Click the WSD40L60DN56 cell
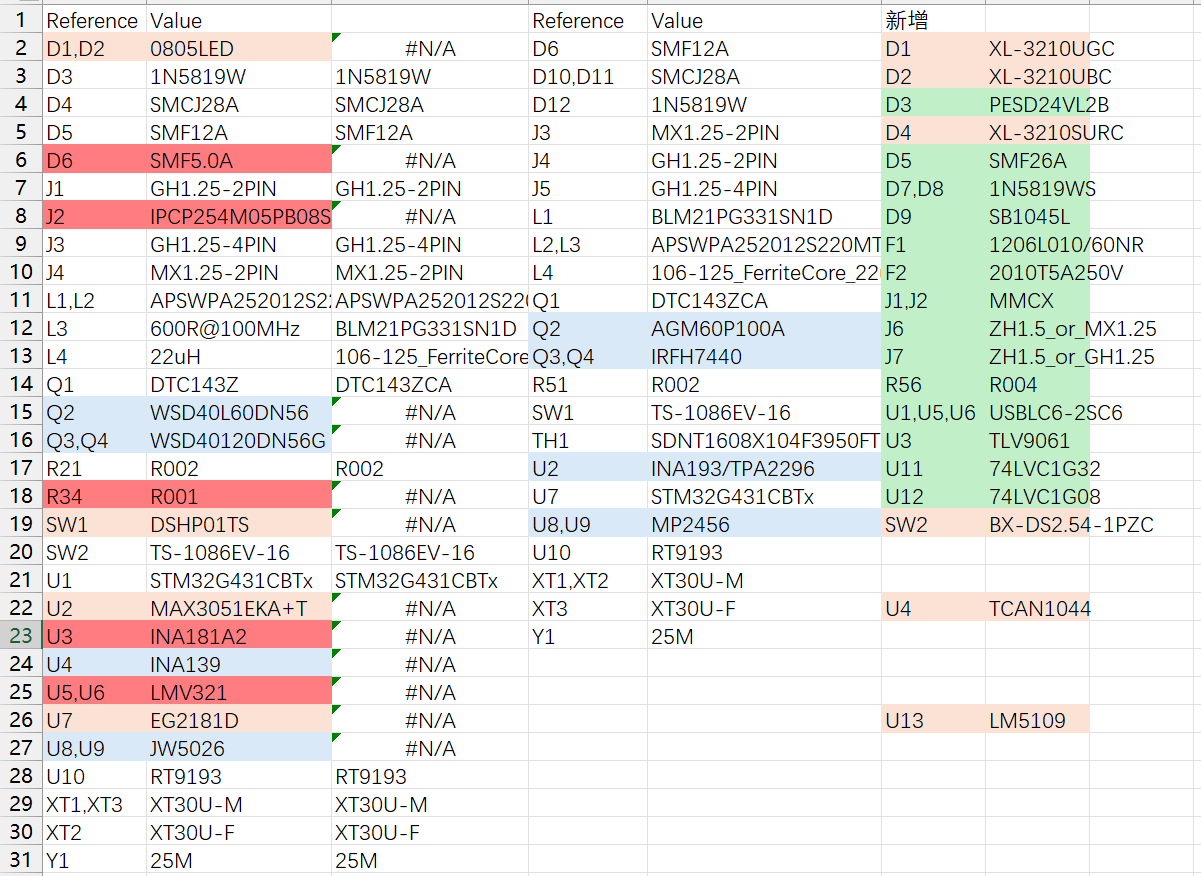The width and height of the screenshot is (1201, 876). (238, 412)
